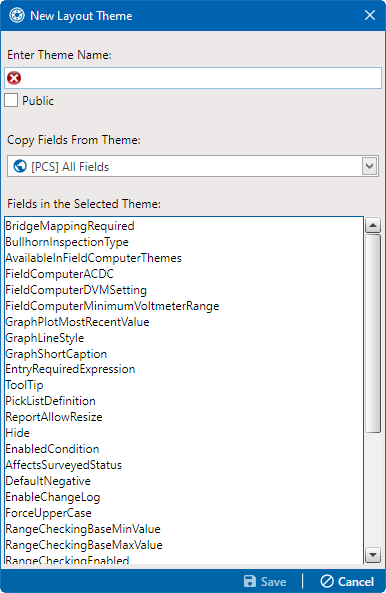Click the Cancel circle-slash icon
The height and width of the screenshot is (593, 386).
click(x=327, y=581)
